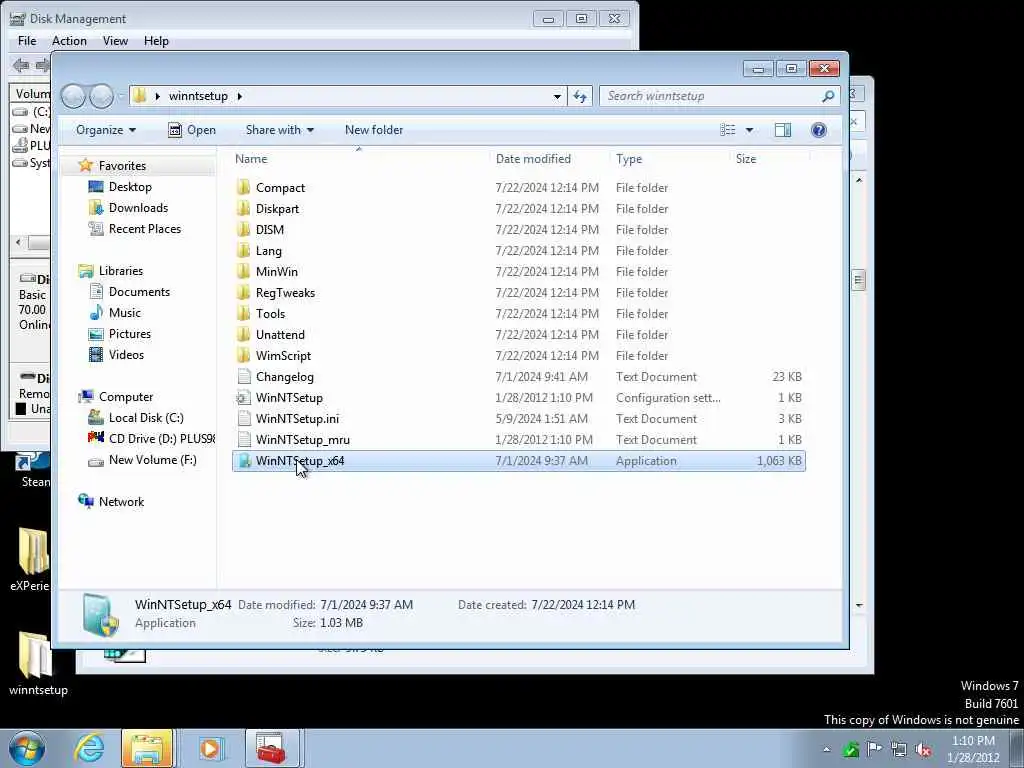Select WinNTSetup.ini file icon
This screenshot has height=768, width=1024.
tap(244, 419)
